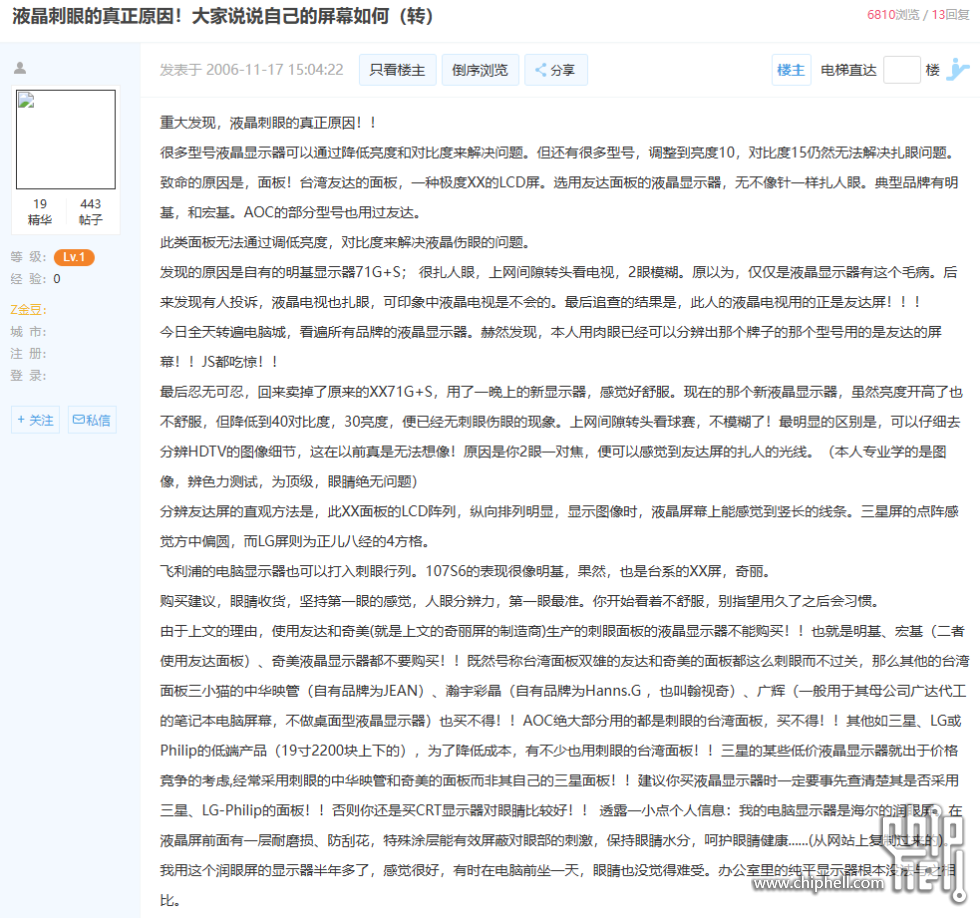Click the 经验: 0 entry in the sidebar
The image size is (980, 918).
(36, 279)
